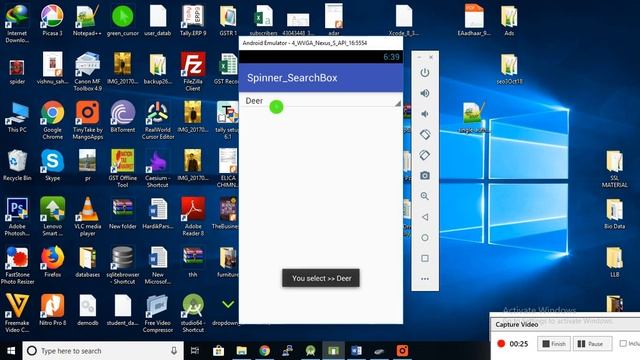This screenshot has width=640, height=360.
Task: Select the Recycle Bin
Action: click(17, 165)
